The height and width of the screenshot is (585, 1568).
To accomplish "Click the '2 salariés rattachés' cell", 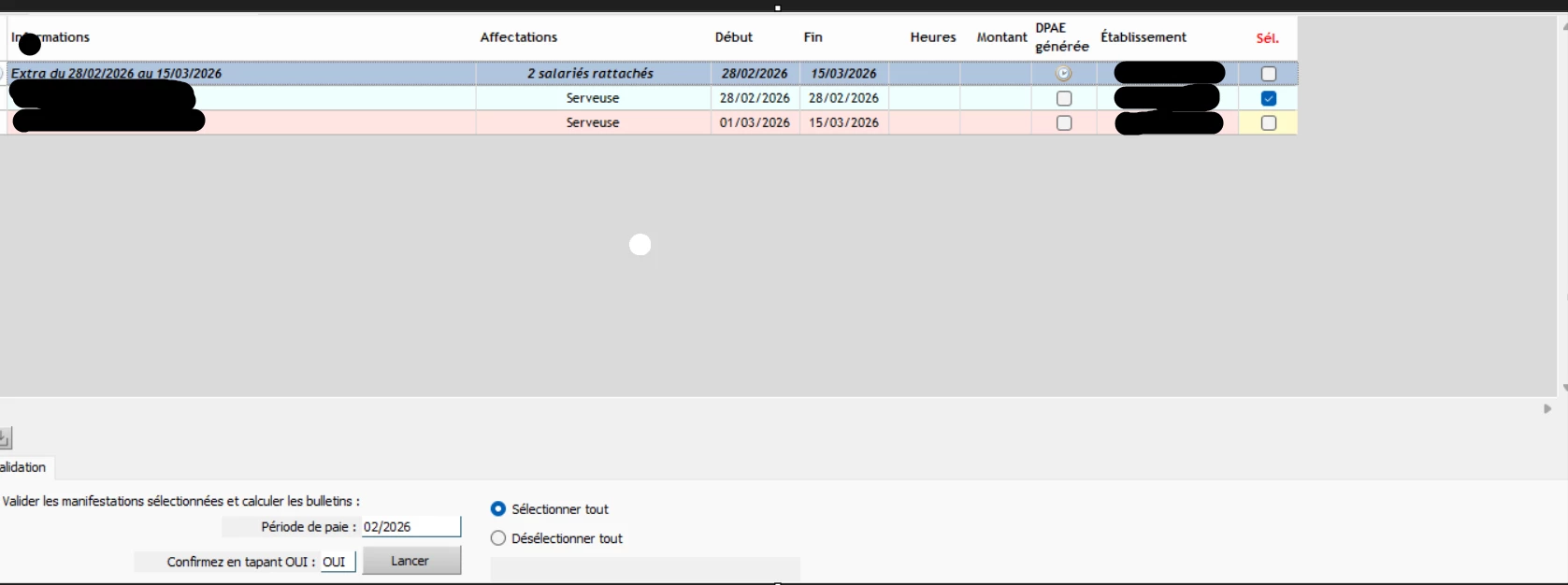I will pyautogui.click(x=593, y=73).
